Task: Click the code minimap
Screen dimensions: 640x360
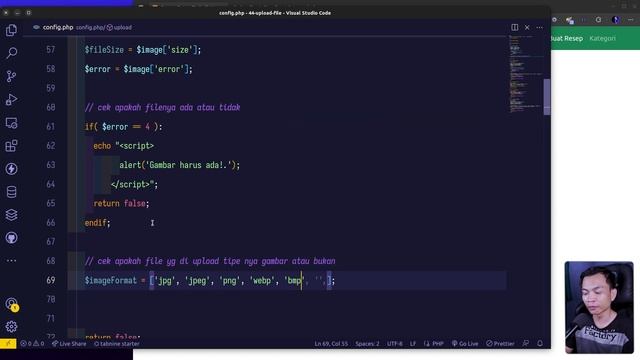Action: [525, 73]
